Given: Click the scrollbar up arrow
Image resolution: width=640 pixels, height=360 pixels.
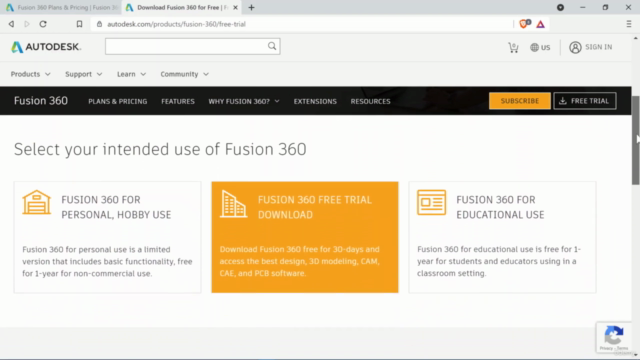Looking at the screenshot, I should coord(636,38).
